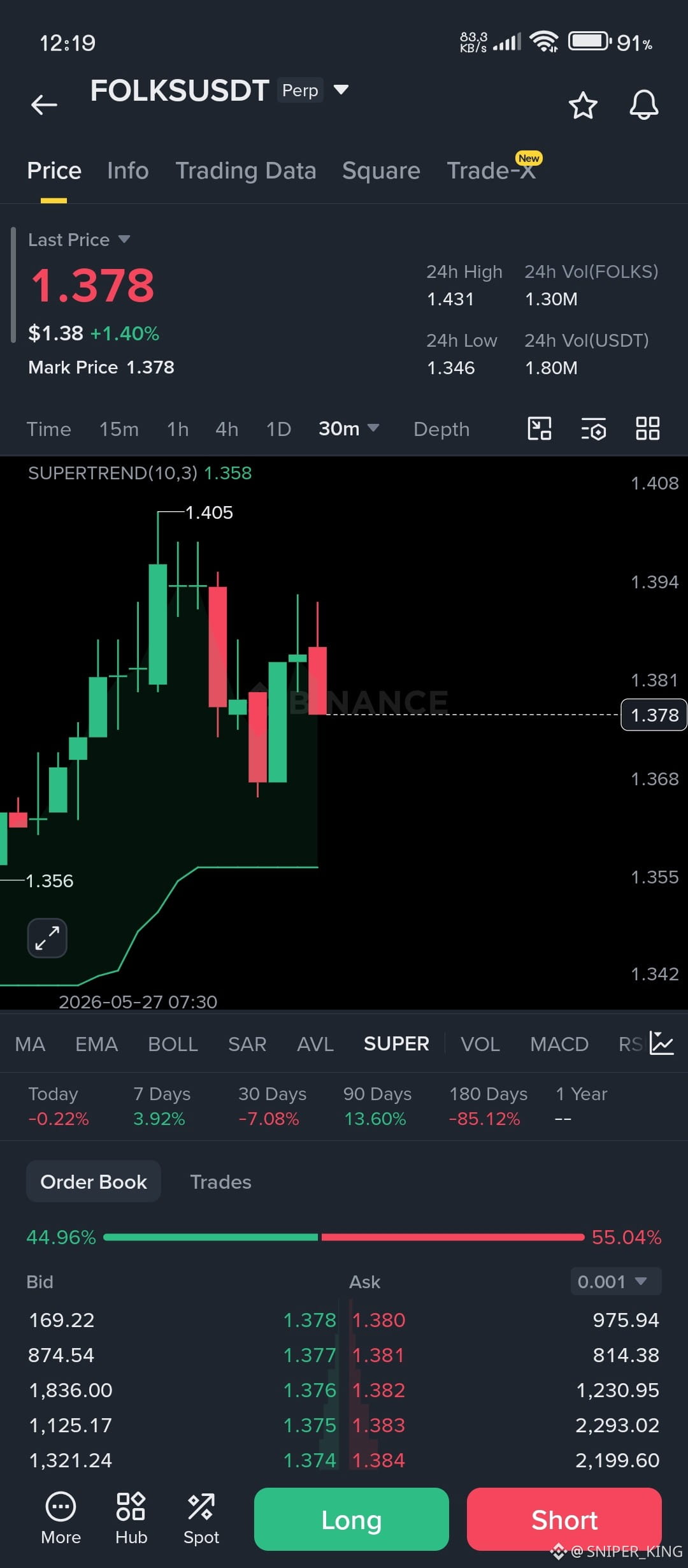Change order book precision 0.001 dropdown
Viewport: 688px width, 1568px height.
coord(615,1281)
